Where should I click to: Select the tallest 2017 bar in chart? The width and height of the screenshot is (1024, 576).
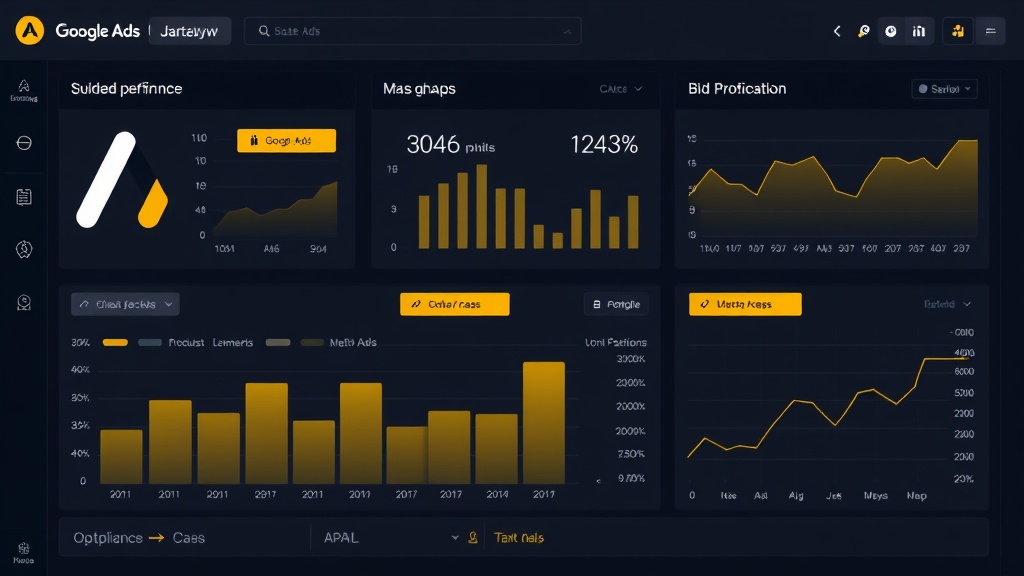coord(543,423)
